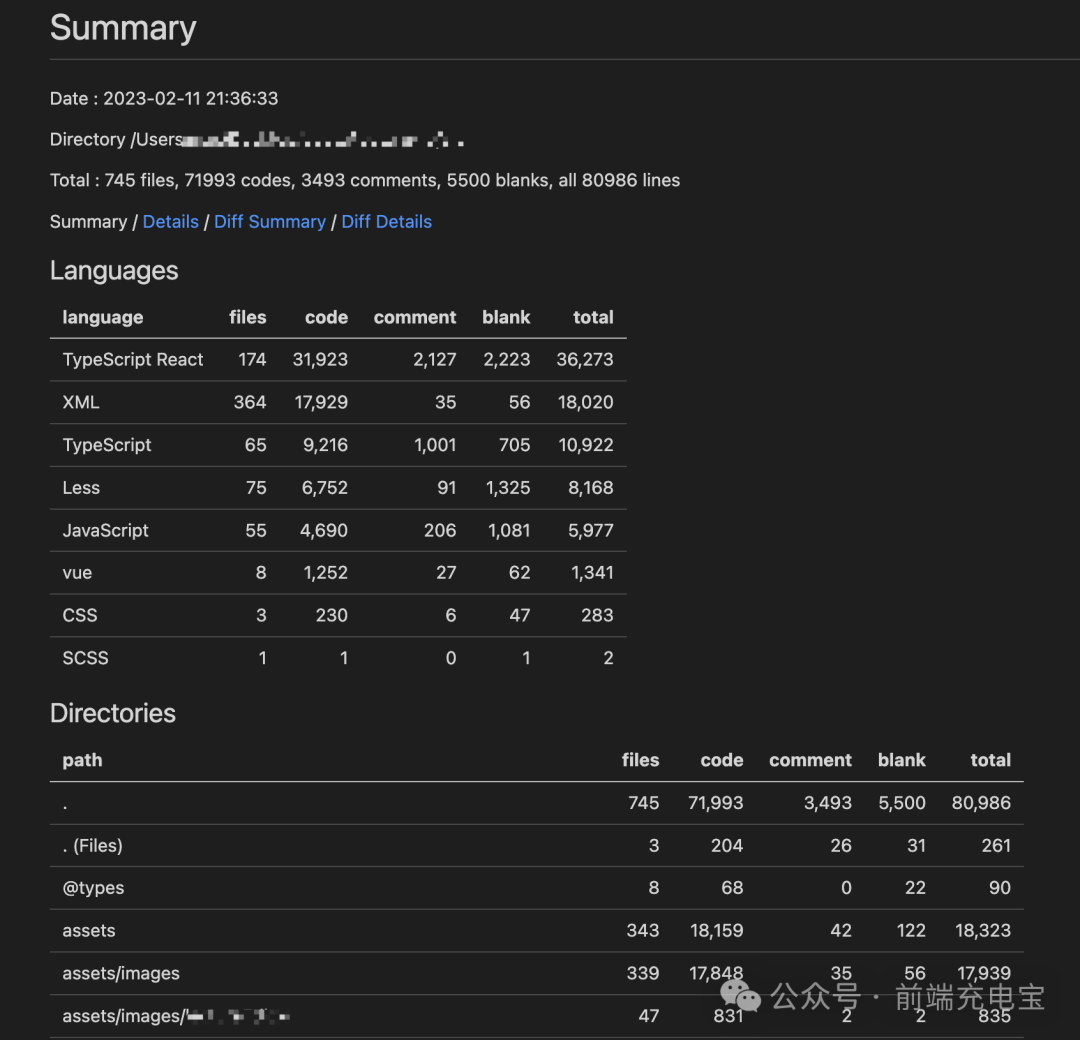The image size is (1080, 1040).
Task: Click the 'files' header in Directories table
Action: [x=641, y=760]
